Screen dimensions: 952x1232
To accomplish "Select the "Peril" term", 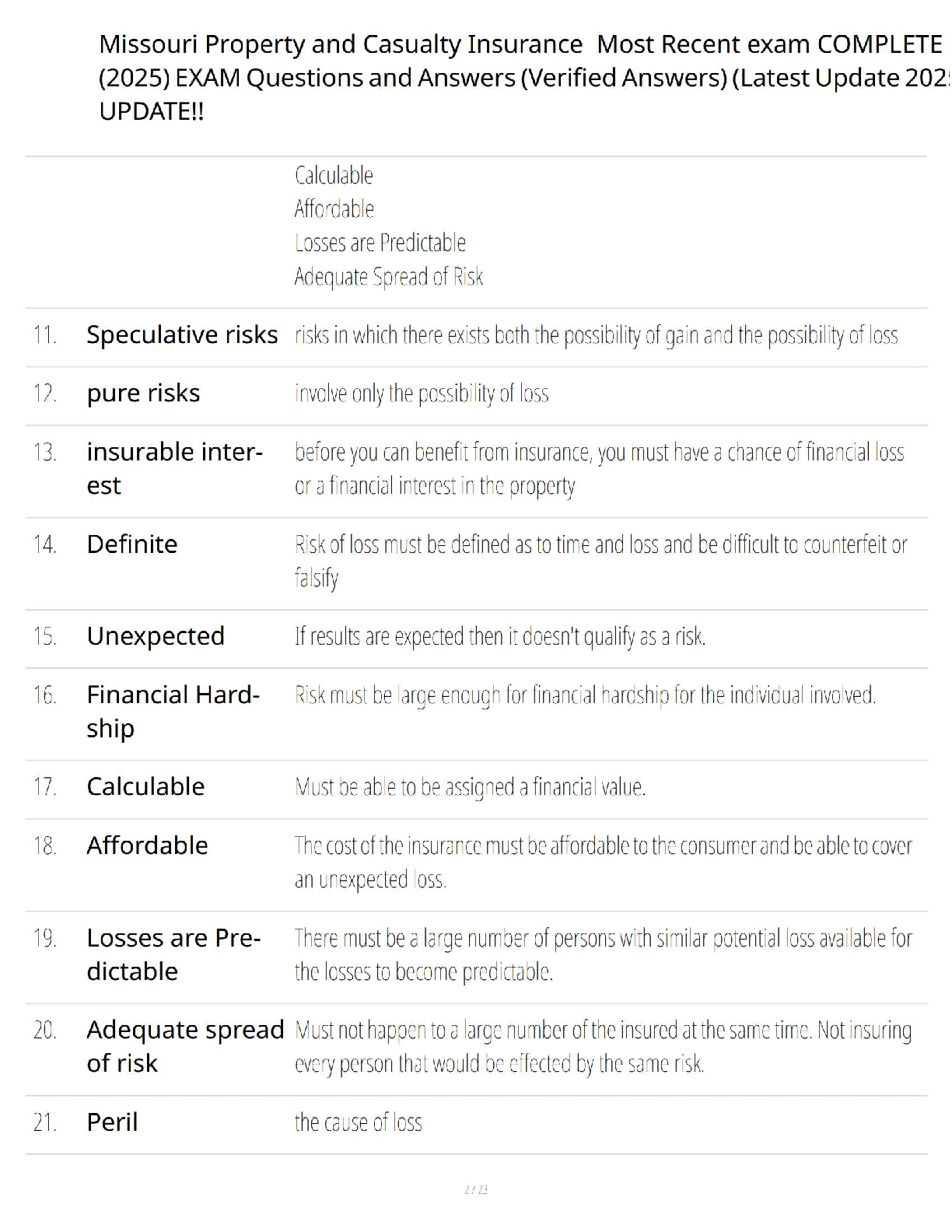I will pos(112,1122).
